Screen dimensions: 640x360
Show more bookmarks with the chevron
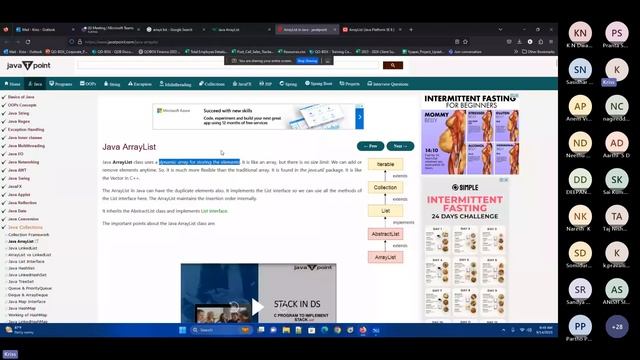point(516,52)
